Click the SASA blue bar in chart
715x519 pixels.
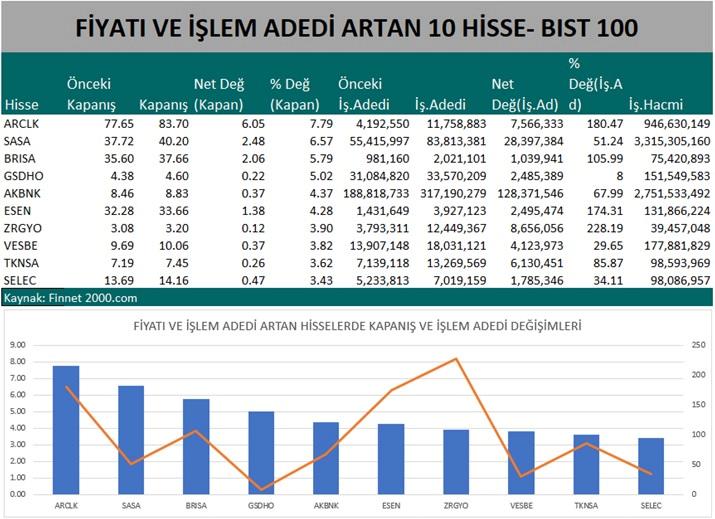tap(131, 440)
